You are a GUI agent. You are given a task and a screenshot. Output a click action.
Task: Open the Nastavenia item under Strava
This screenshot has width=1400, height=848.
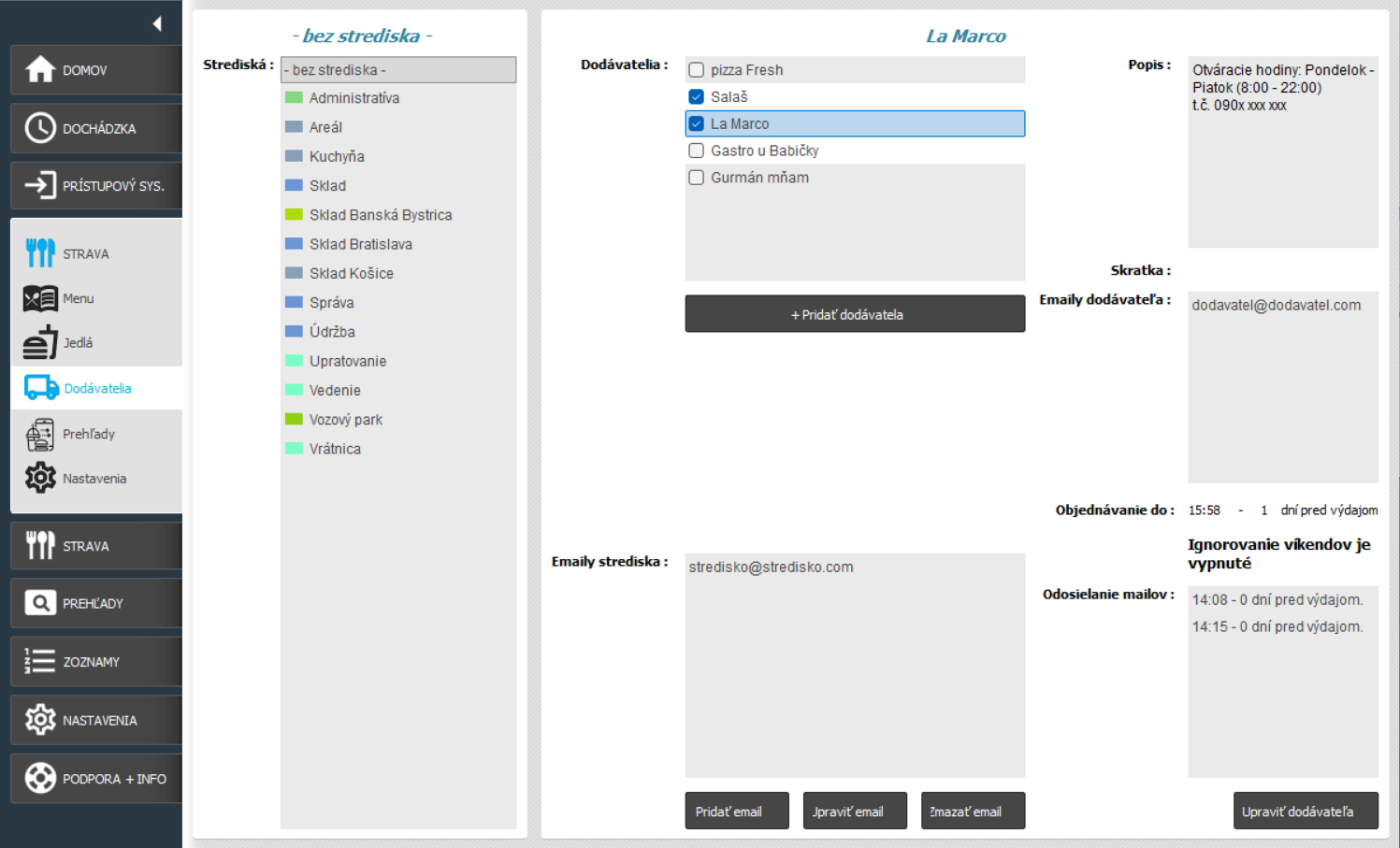(x=94, y=479)
